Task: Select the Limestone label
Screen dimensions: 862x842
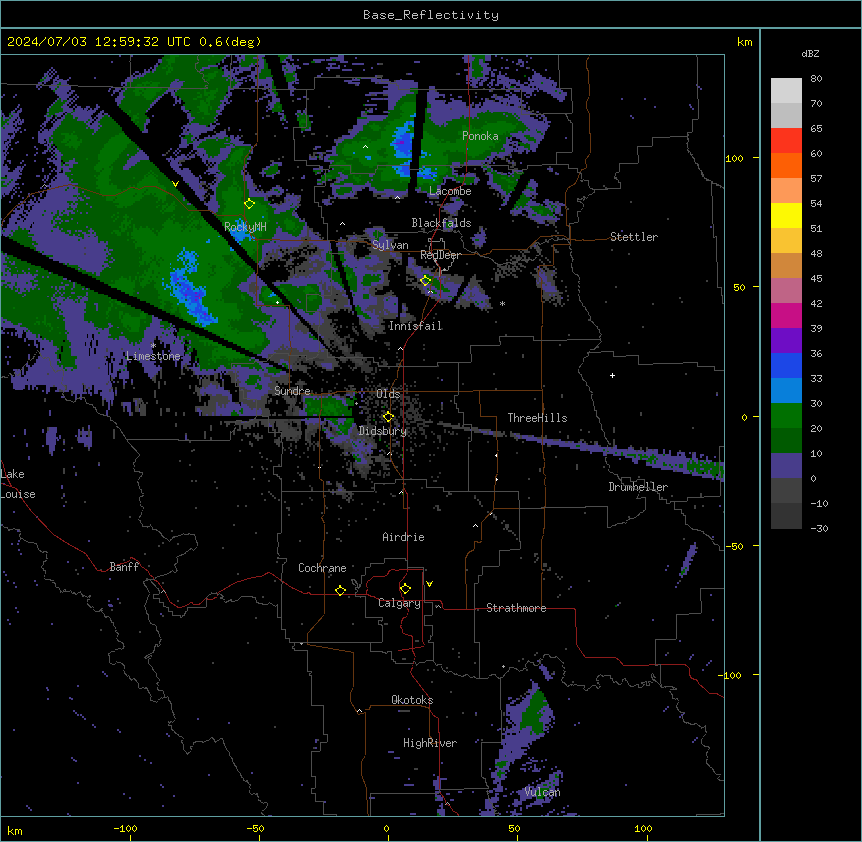Action: 153,356
